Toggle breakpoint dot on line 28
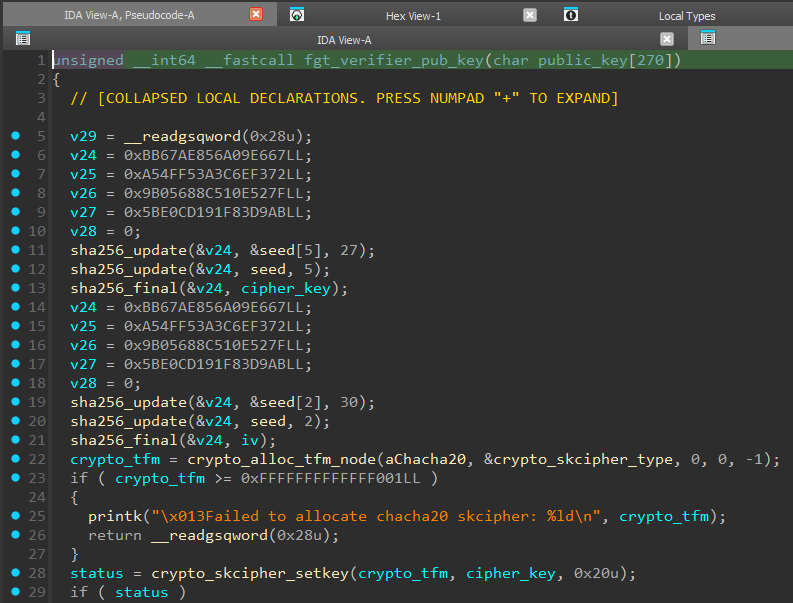Image resolution: width=793 pixels, height=603 pixels. (15, 573)
